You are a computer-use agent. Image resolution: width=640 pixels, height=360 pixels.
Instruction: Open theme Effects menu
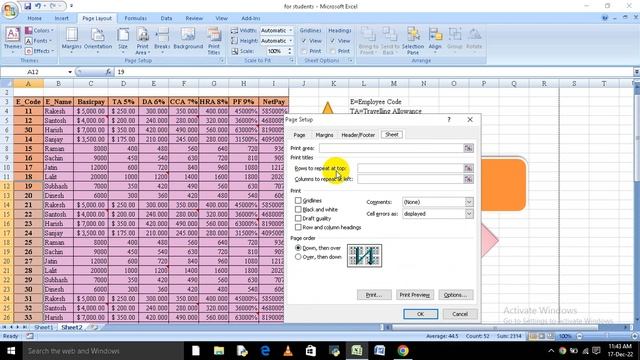40,51
